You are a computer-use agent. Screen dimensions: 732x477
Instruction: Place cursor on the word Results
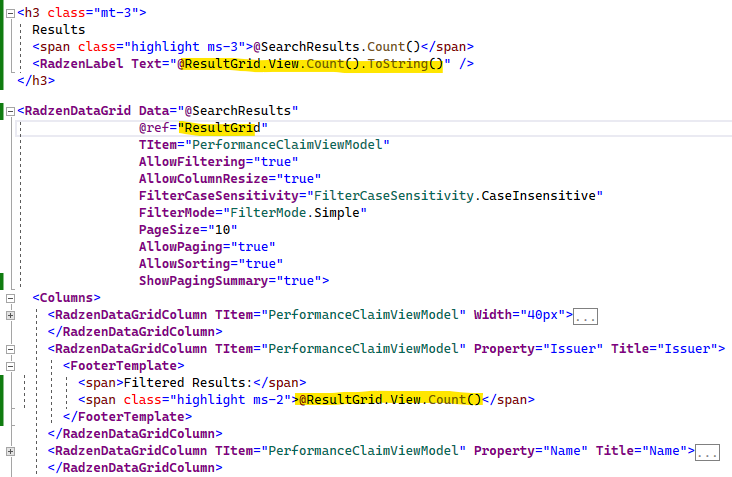coord(59,30)
